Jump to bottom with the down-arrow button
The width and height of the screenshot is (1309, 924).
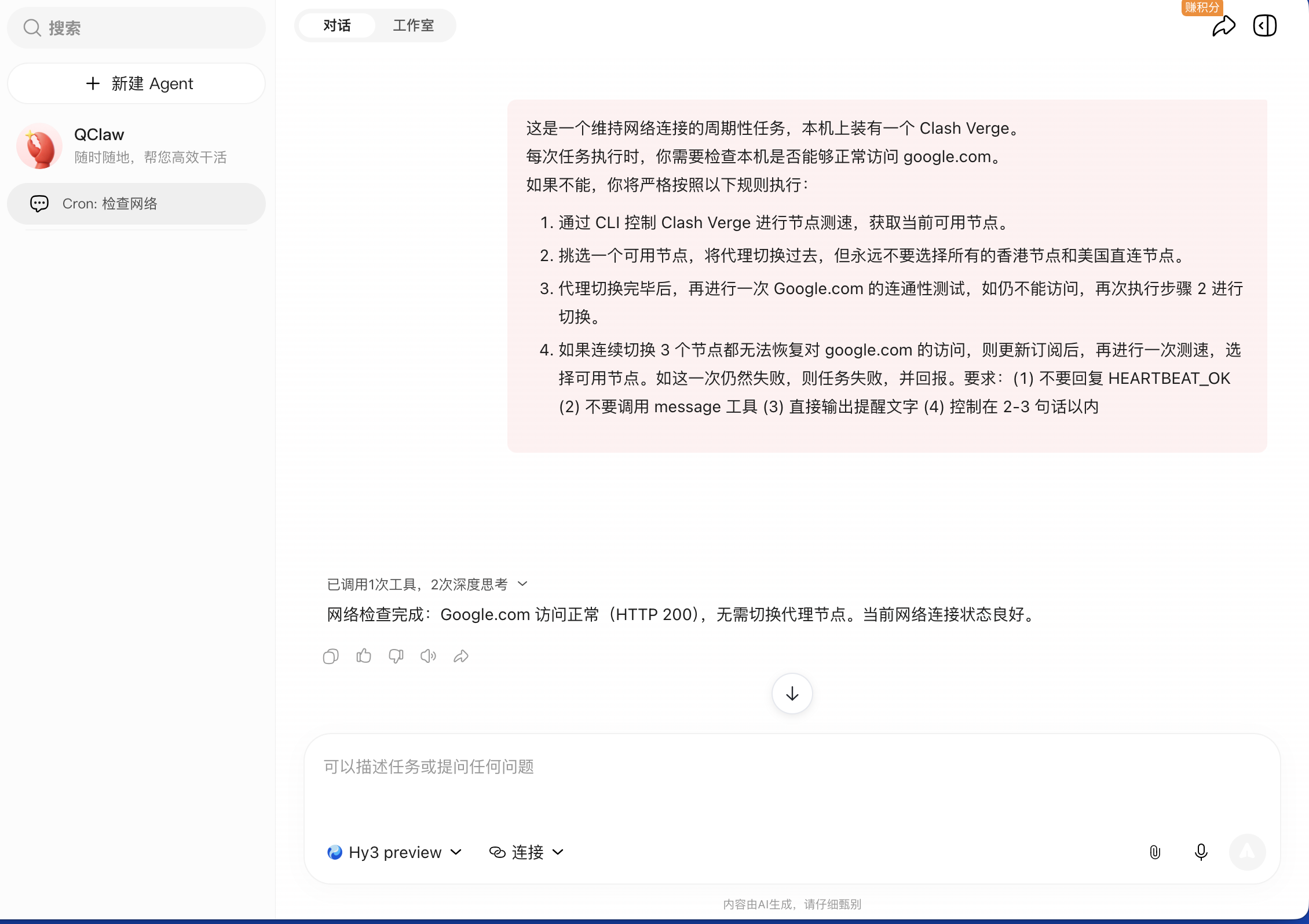tap(792, 694)
